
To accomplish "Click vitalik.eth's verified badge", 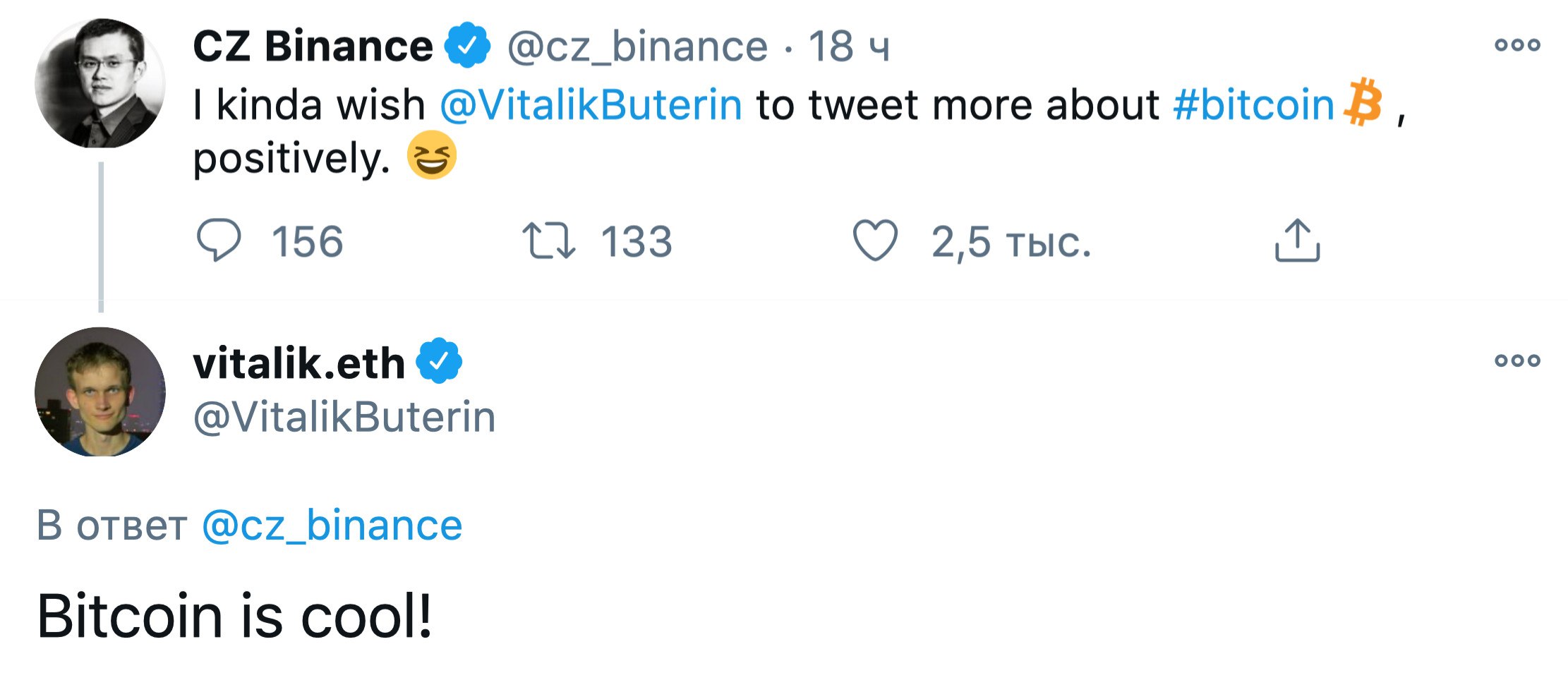I will (438, 361).
